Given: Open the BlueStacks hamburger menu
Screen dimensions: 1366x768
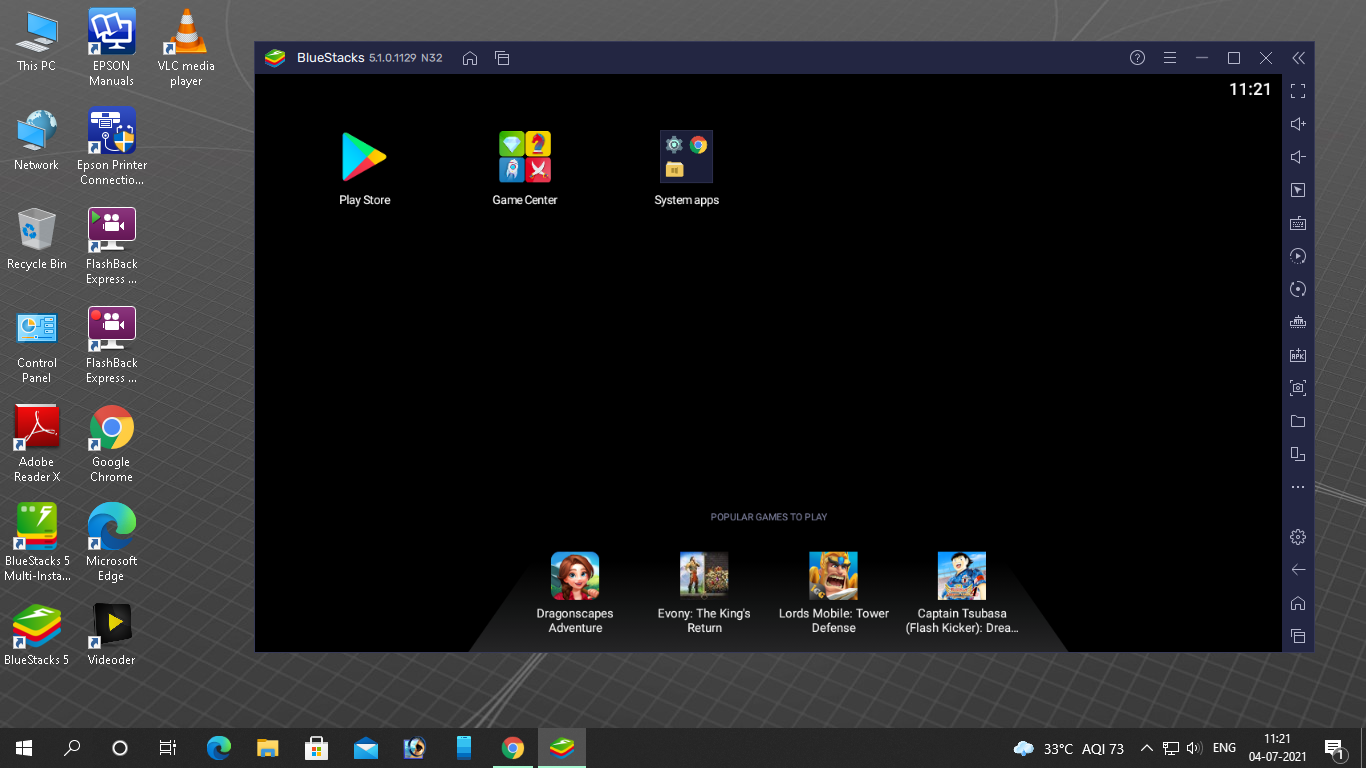Looking at the screenshot, I should (1170, 58).
